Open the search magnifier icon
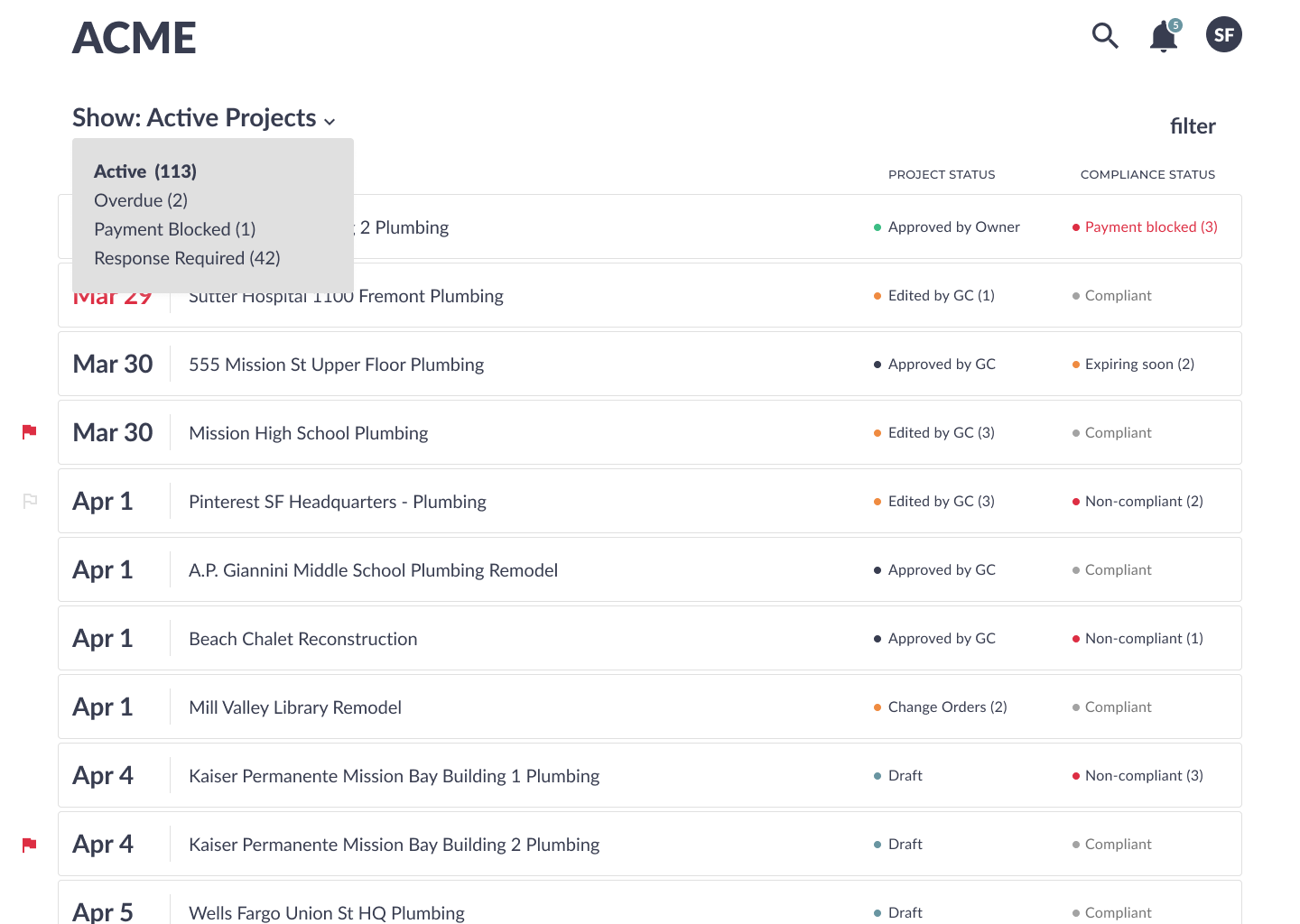This screenshot has width=1300, height=924. pyautogui.click(x=1105, y=35)
